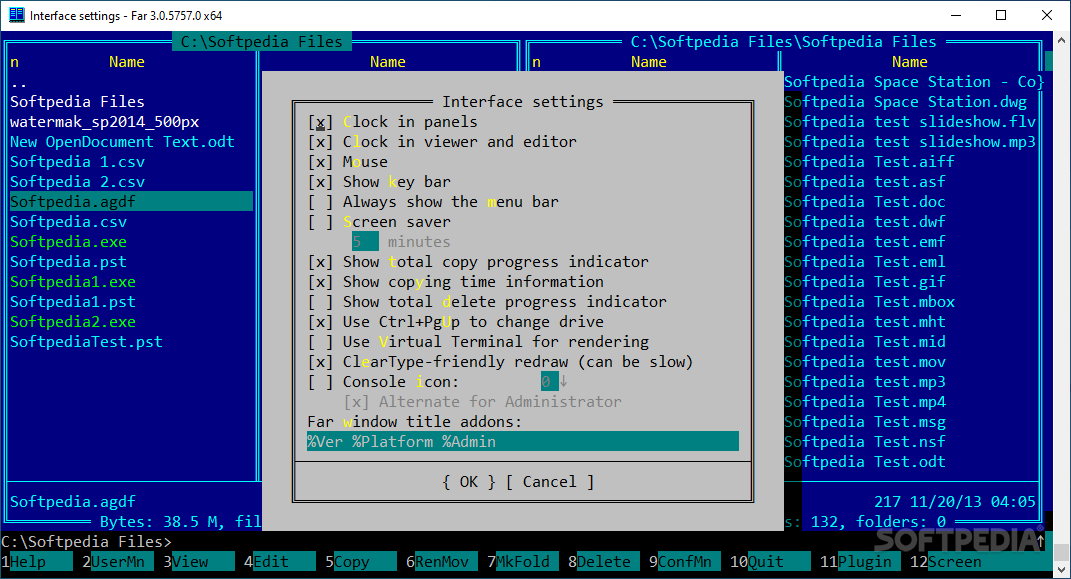
Task: Click left panel path C:\Softpedia Files title
Action: [262, 42]
